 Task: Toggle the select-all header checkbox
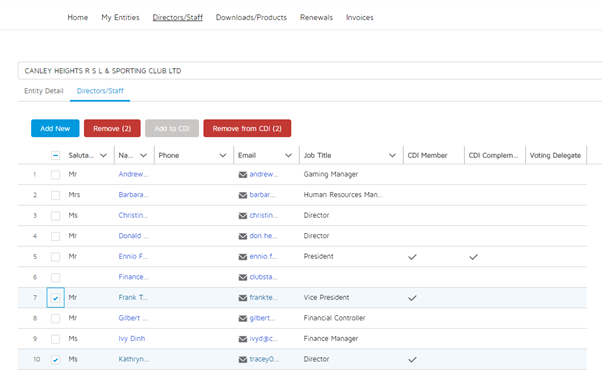(55, 155)
